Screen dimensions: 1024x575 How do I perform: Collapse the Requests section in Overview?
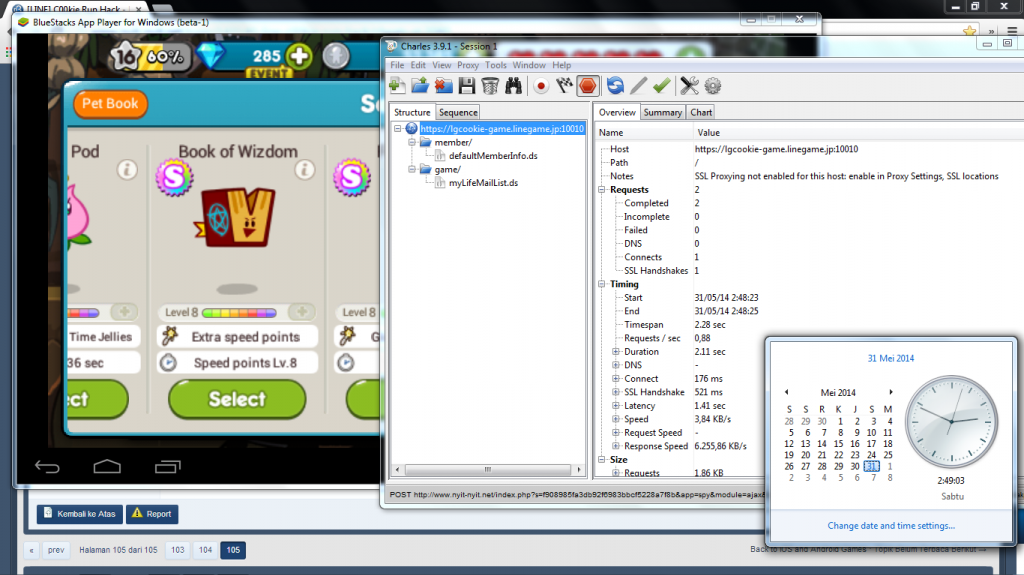(601, 189)
